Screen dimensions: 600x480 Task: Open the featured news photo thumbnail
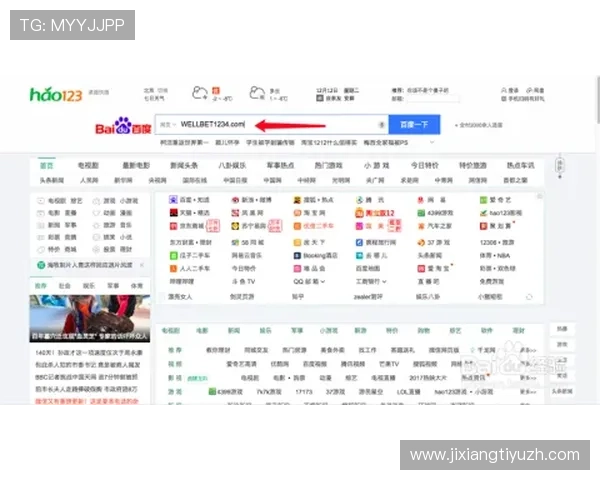click(x=90, y=318)
